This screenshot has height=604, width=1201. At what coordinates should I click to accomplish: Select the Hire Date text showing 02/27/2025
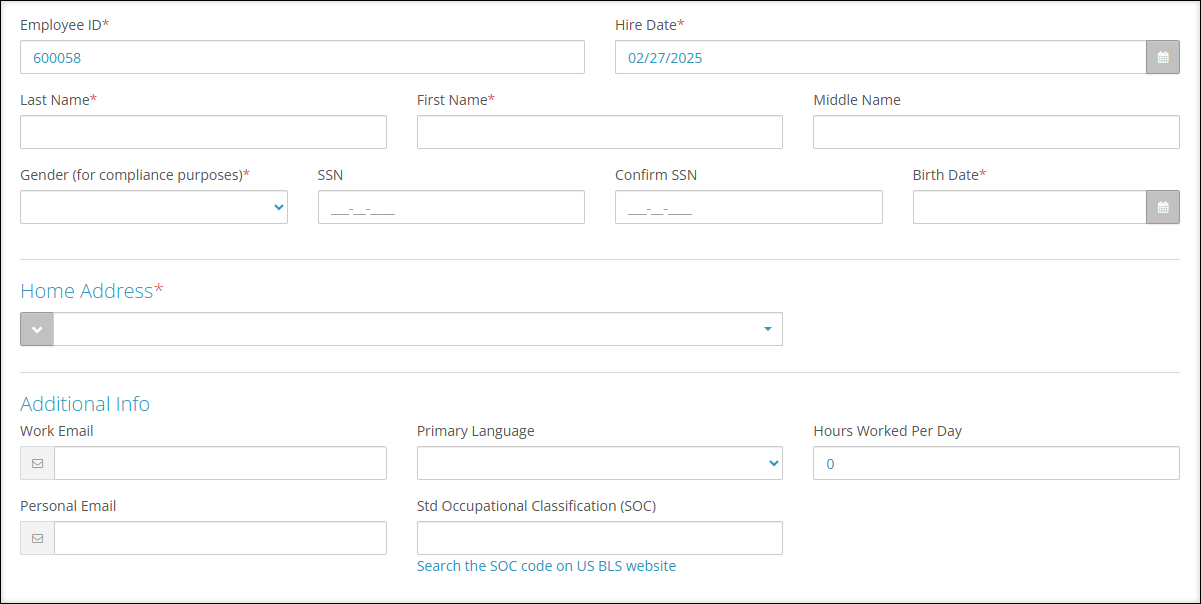coord(880,57)
